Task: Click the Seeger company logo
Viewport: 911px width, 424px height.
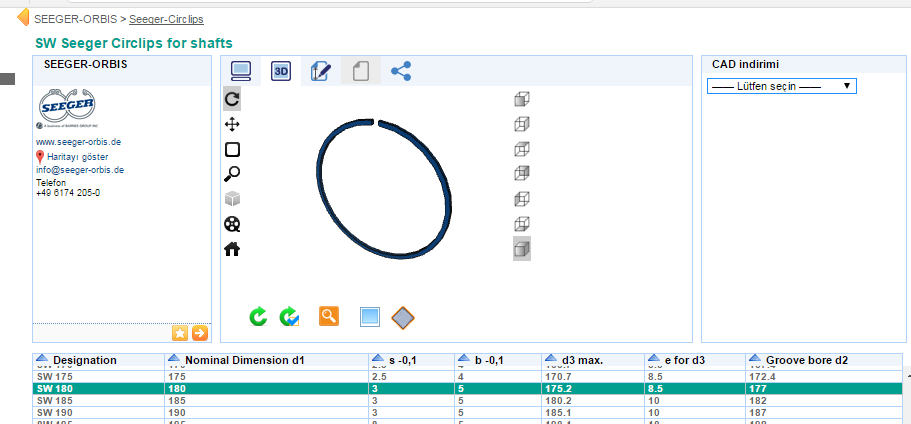Action: pos(67,108)
